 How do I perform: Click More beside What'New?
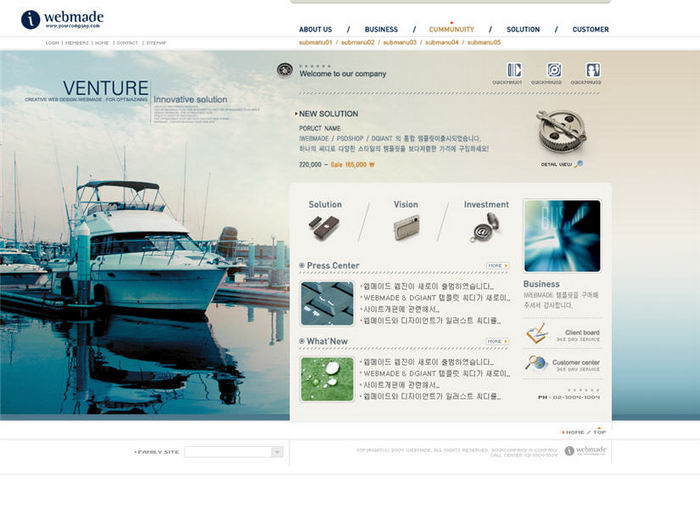(x=497, y=342)
